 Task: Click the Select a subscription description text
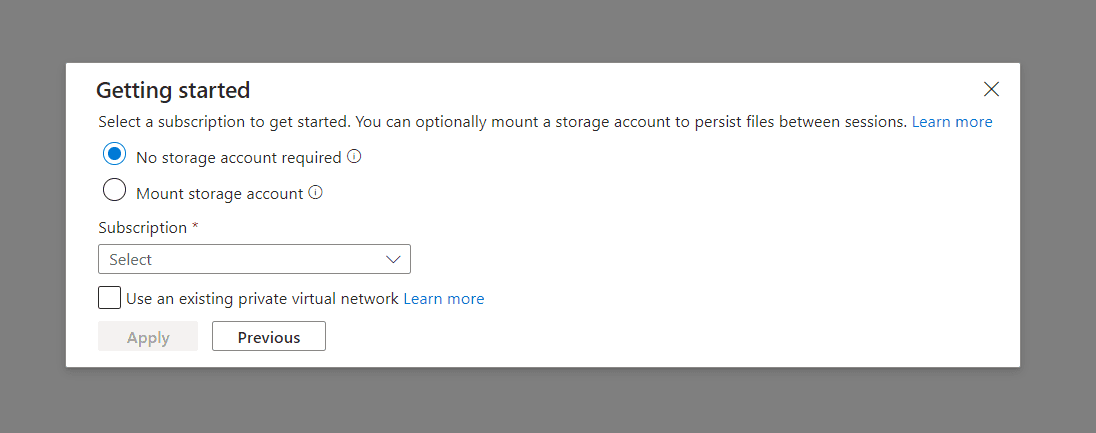500,122
